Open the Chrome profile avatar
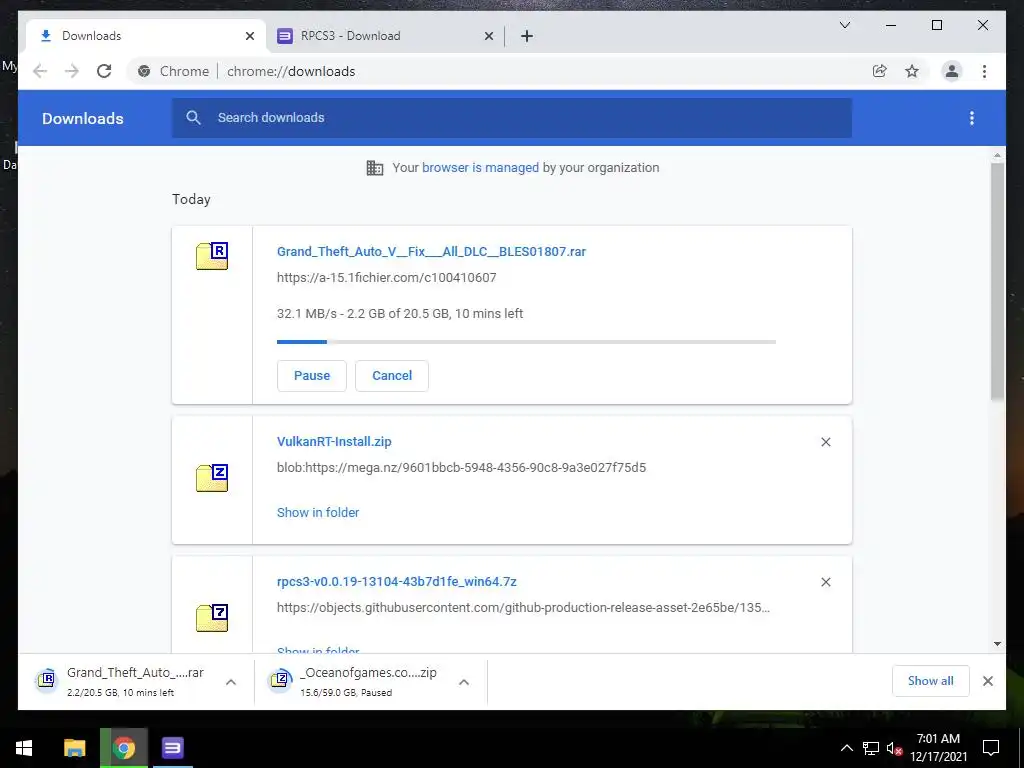The image size is (1024, 768). (952, 71)
